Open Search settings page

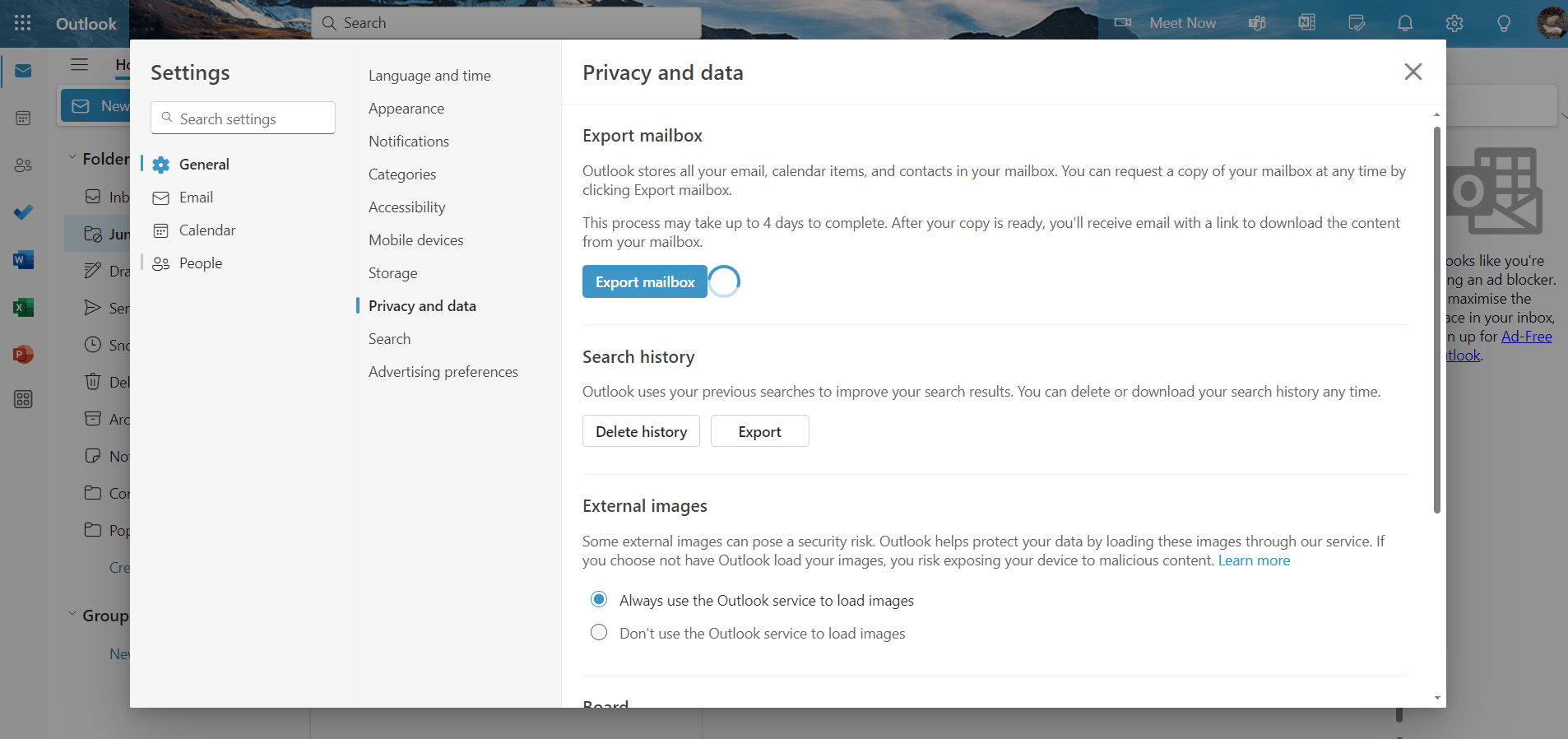pos(390,339)
